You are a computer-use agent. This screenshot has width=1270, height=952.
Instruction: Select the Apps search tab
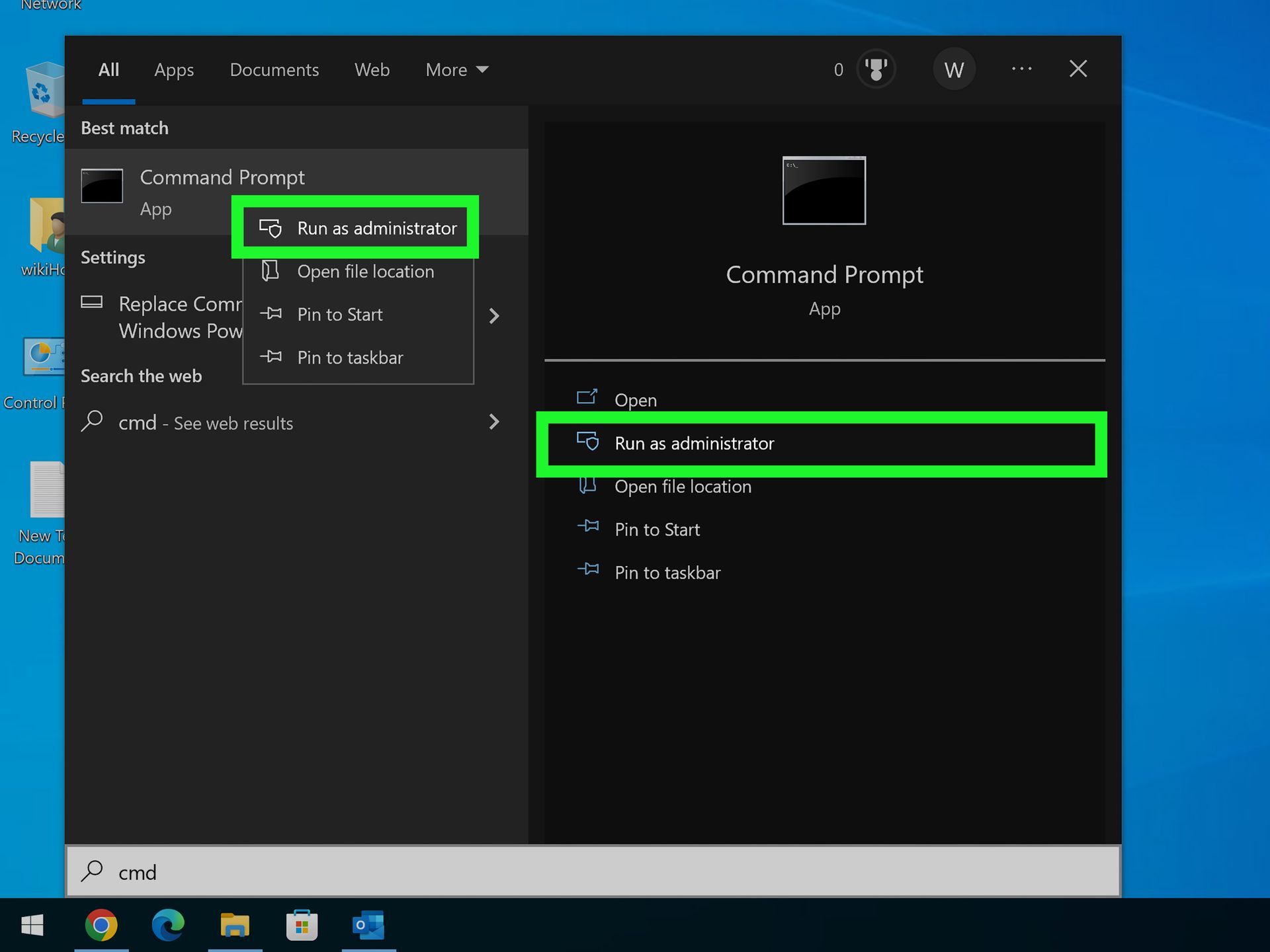[175, 69]
